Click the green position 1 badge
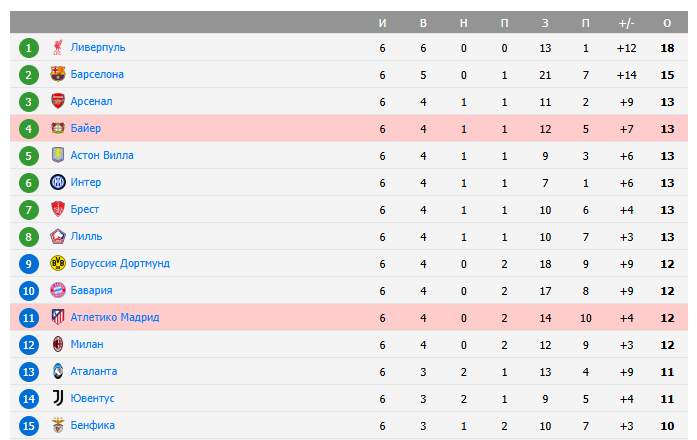 pos(29,47)
